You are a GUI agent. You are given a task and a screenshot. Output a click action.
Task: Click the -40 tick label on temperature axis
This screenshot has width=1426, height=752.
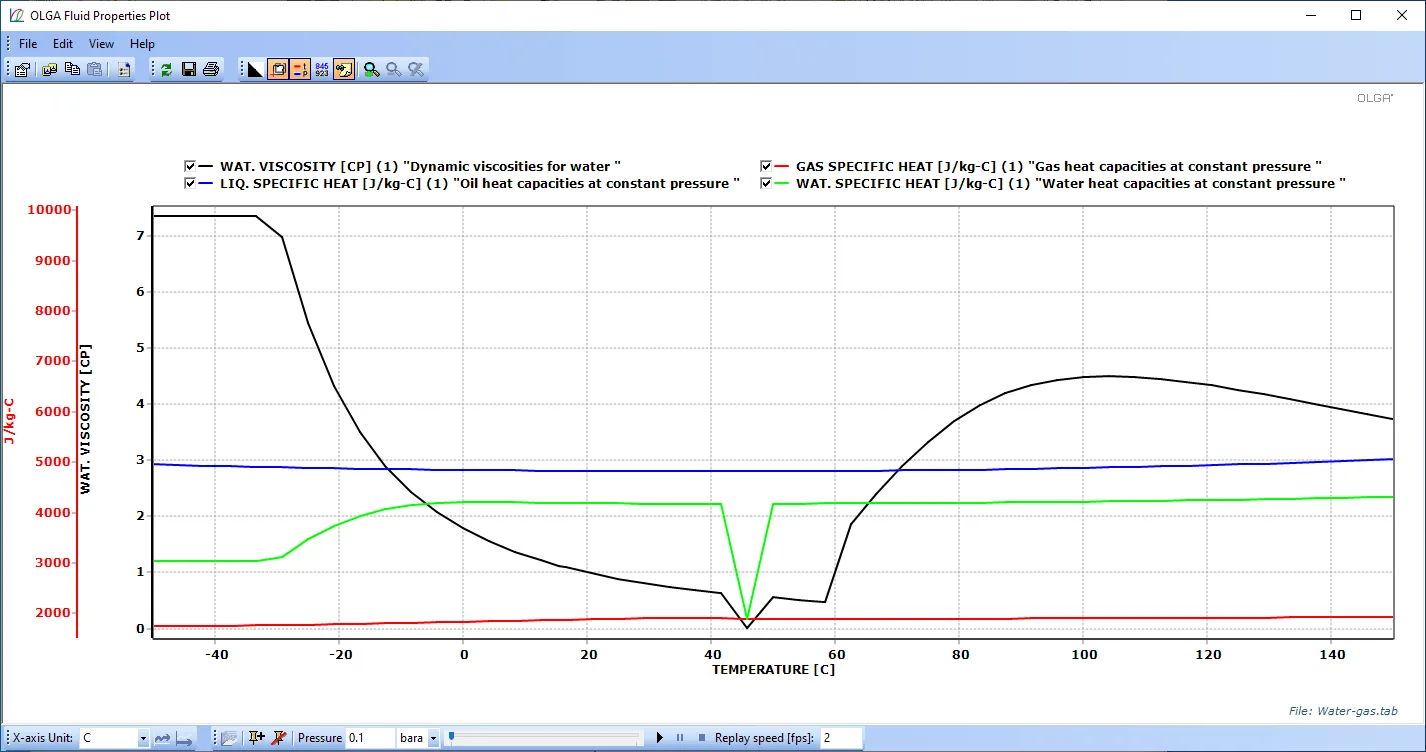click(215, 654)
